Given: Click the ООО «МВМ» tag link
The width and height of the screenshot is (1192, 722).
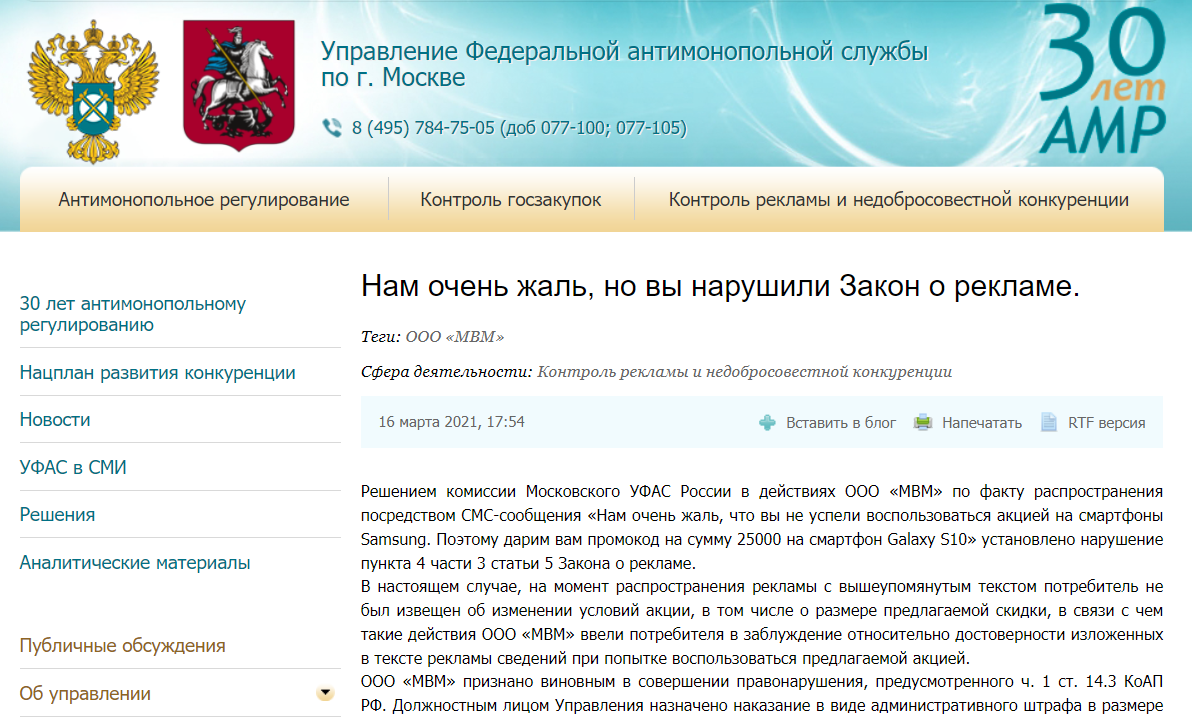Looking at the screenshot, I should click(455, 337).
